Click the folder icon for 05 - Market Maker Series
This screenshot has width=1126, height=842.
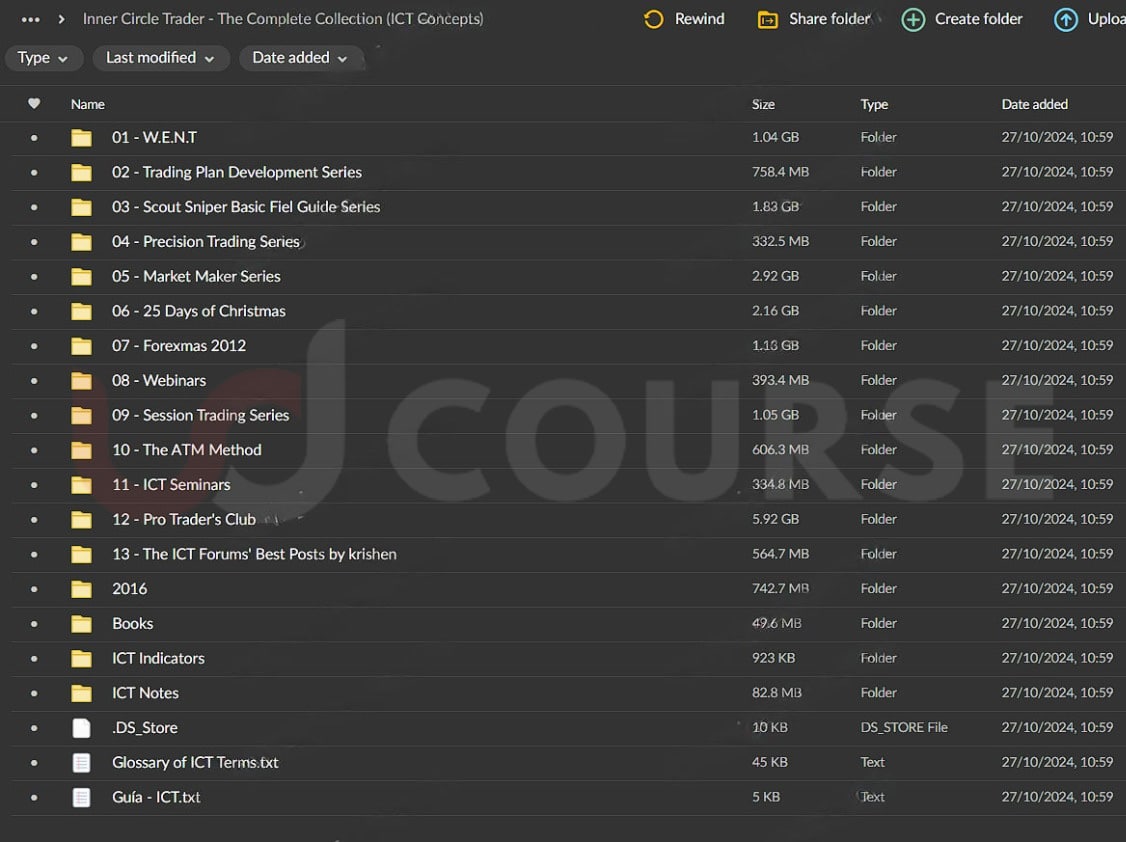[82, 277]
